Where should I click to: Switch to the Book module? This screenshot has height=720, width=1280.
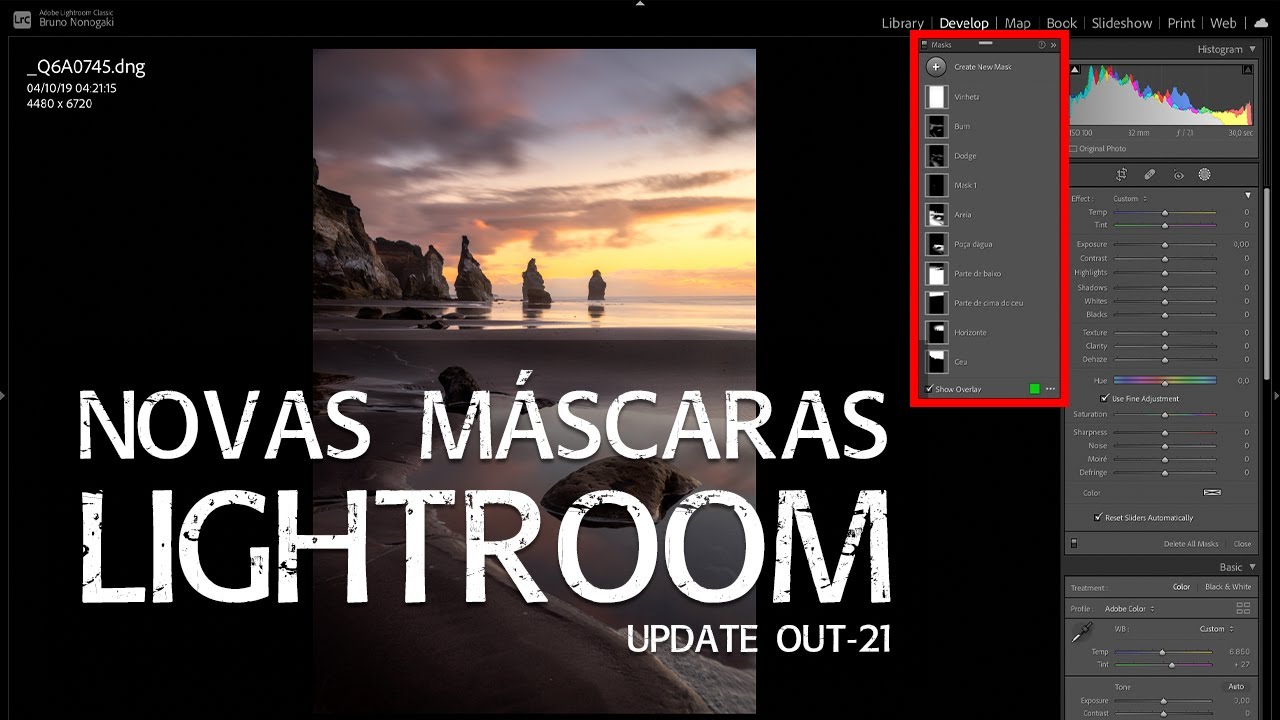point(1062,23)
